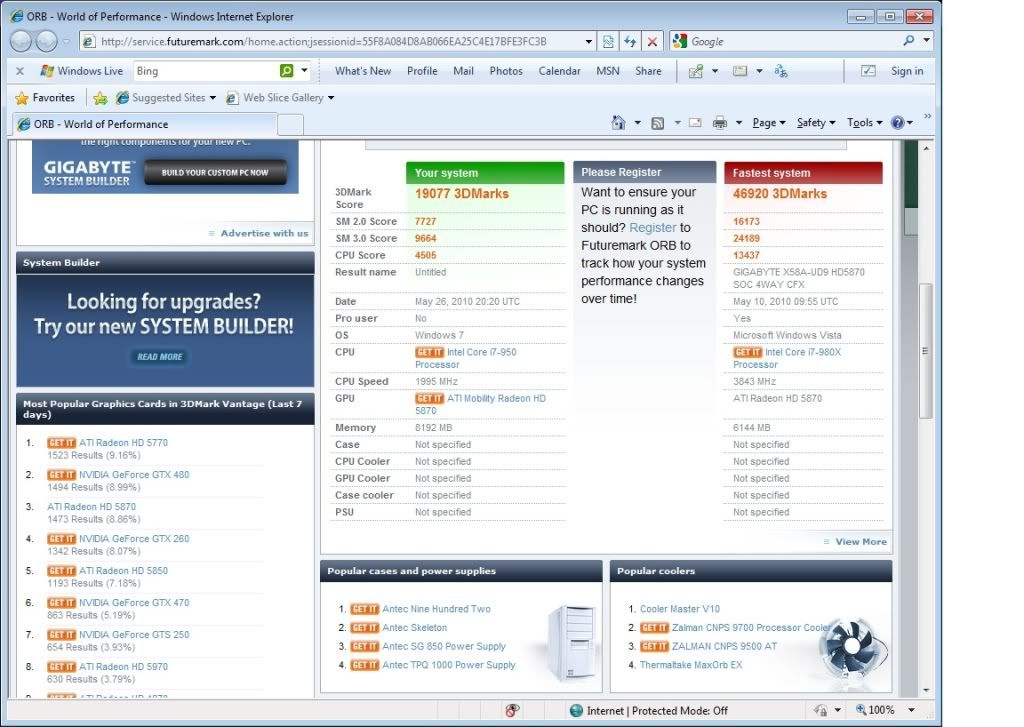Click the vertical scrollbar down arrow
The width and height of the screenshot is (1024, 727).
pyautogui.click(x=926, y=690)
